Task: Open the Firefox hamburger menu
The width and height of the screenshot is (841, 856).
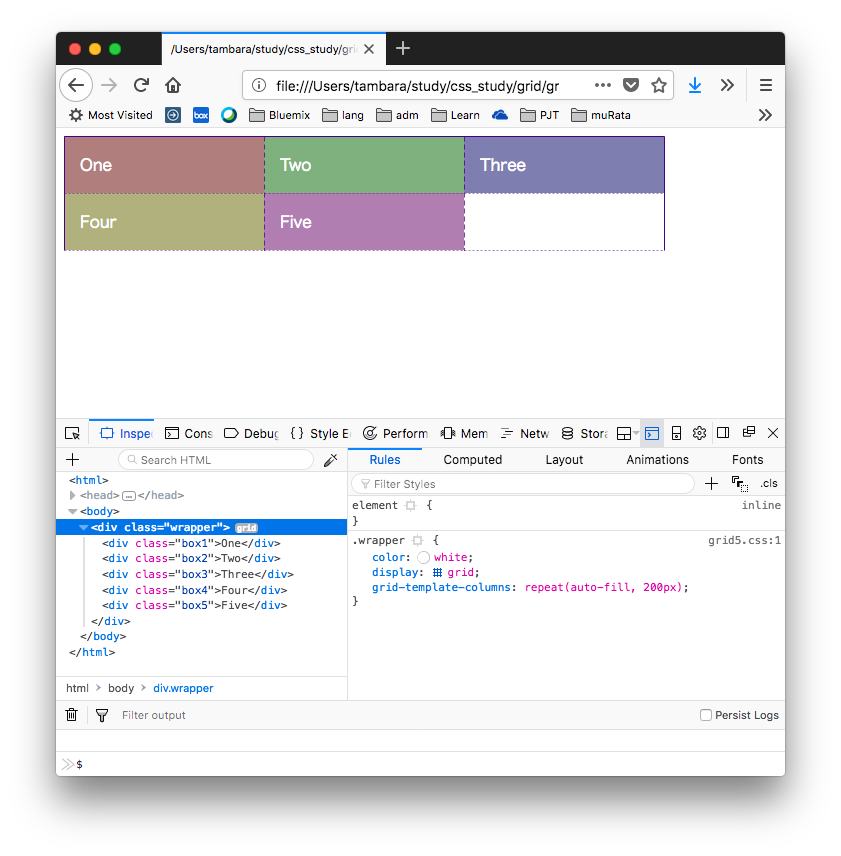Action: point(766,85)
